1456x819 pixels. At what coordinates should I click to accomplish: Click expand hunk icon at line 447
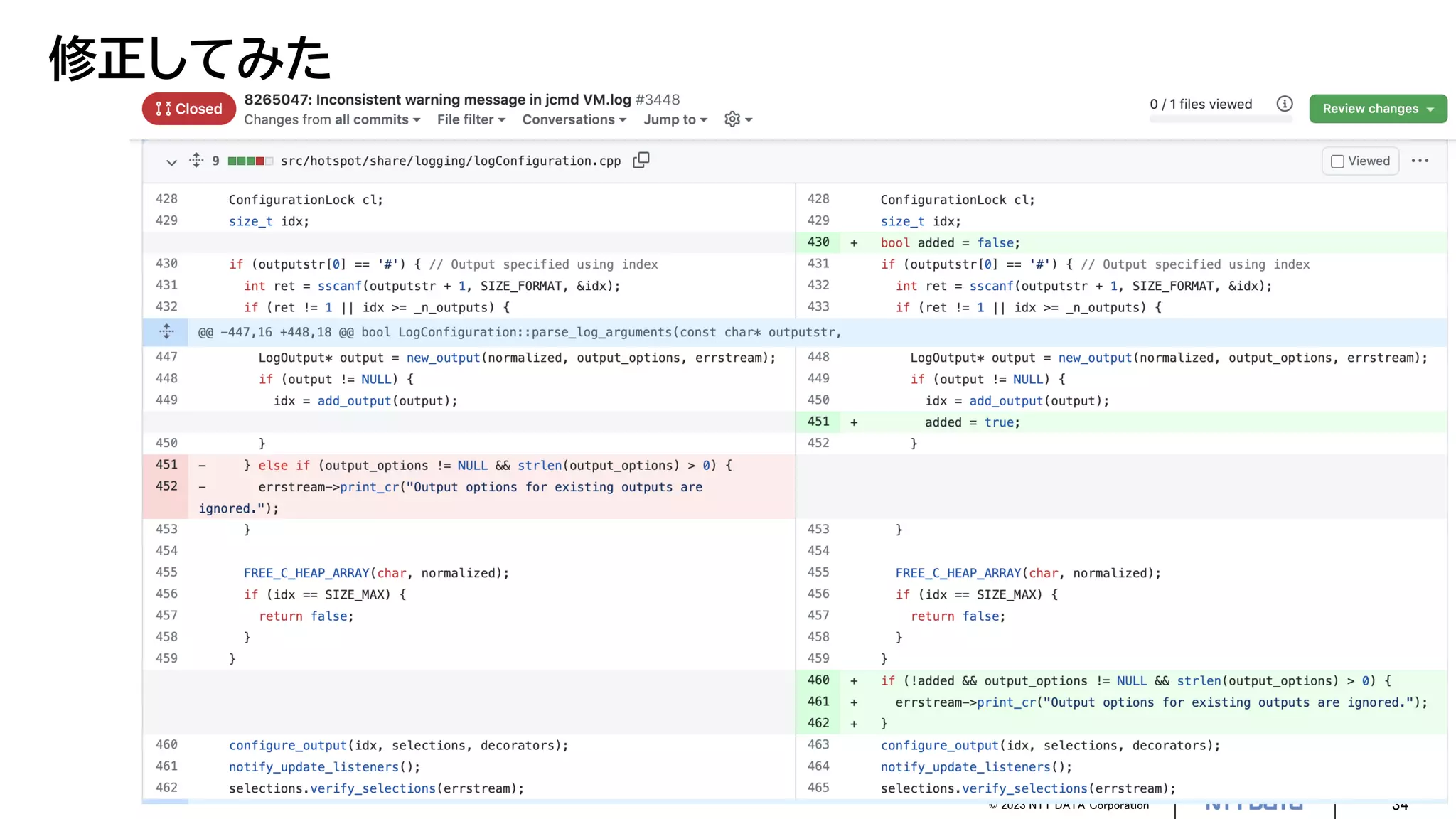(166, 332)
